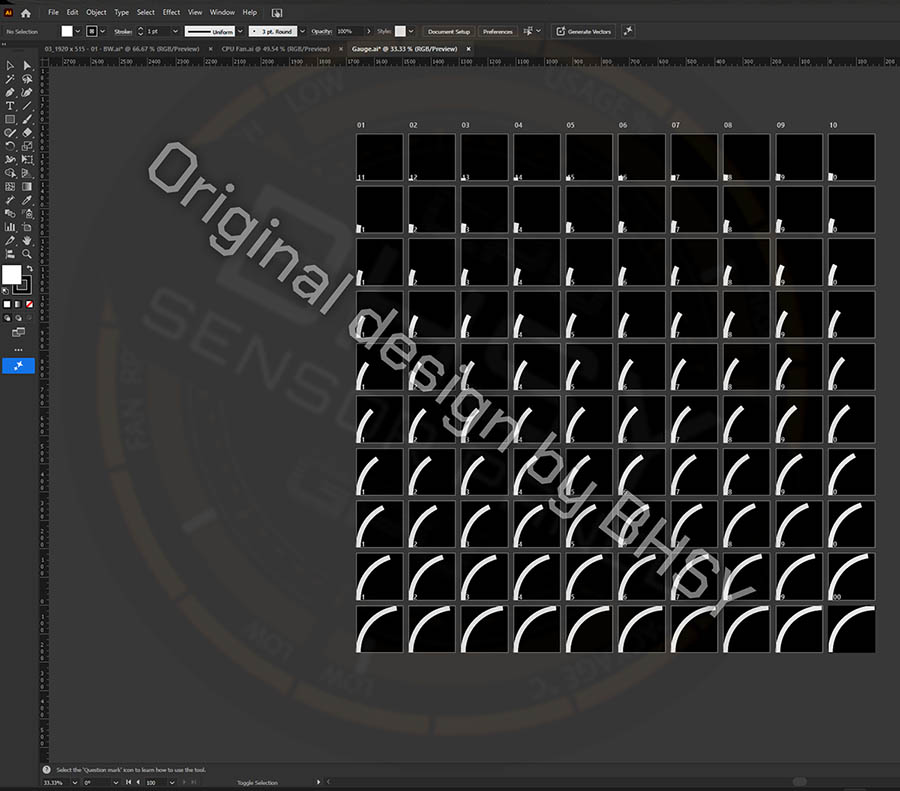Select the Magic Wand tool
The image size is (900, 791).
tap(10, 79)
